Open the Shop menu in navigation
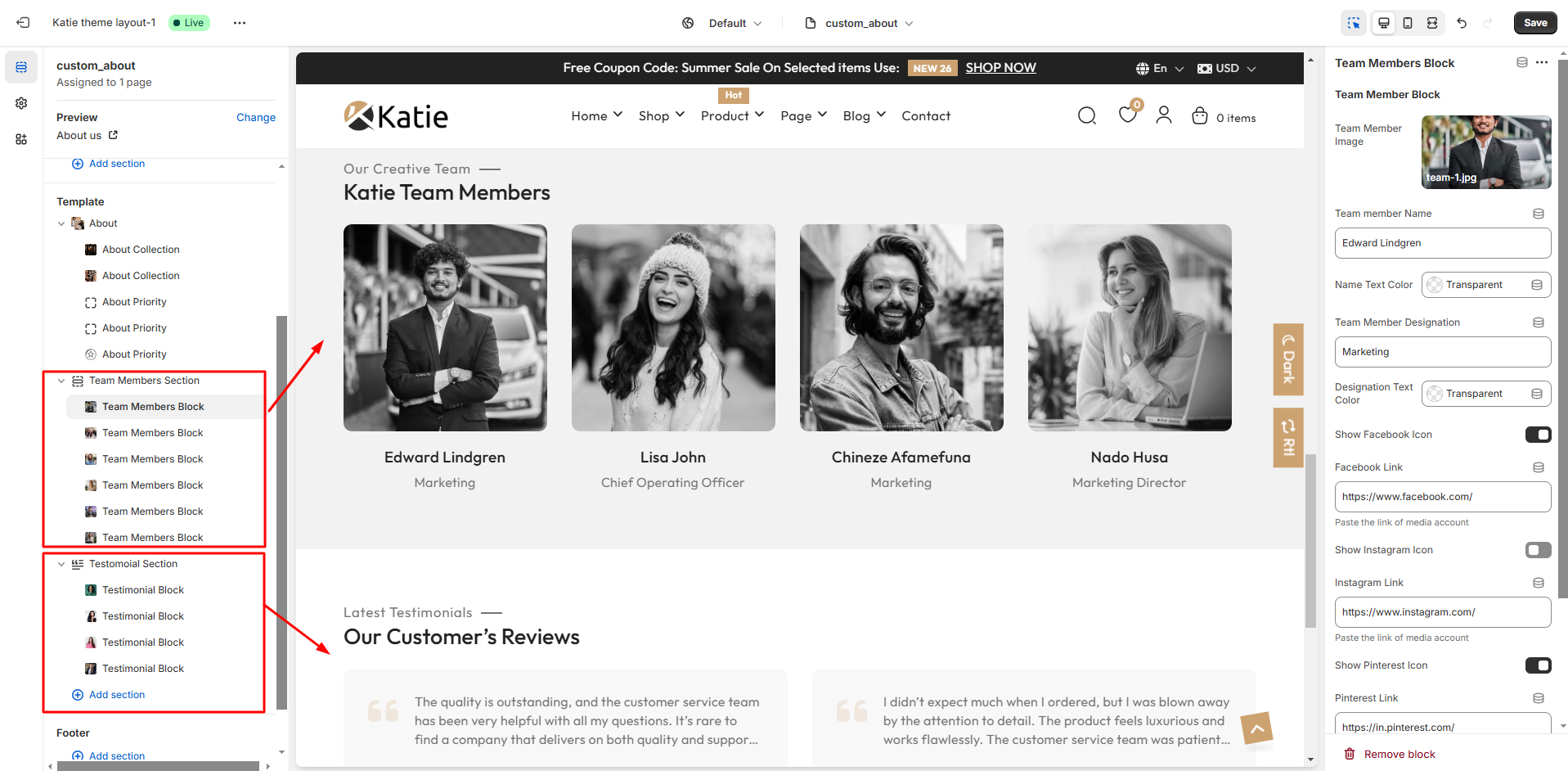 (x=661, y=116)
